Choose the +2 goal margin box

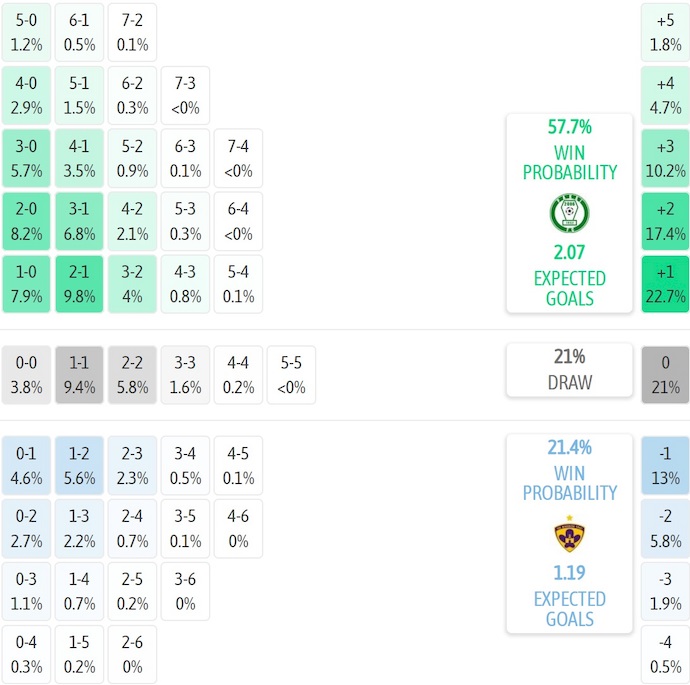click(x=665, y=222)
